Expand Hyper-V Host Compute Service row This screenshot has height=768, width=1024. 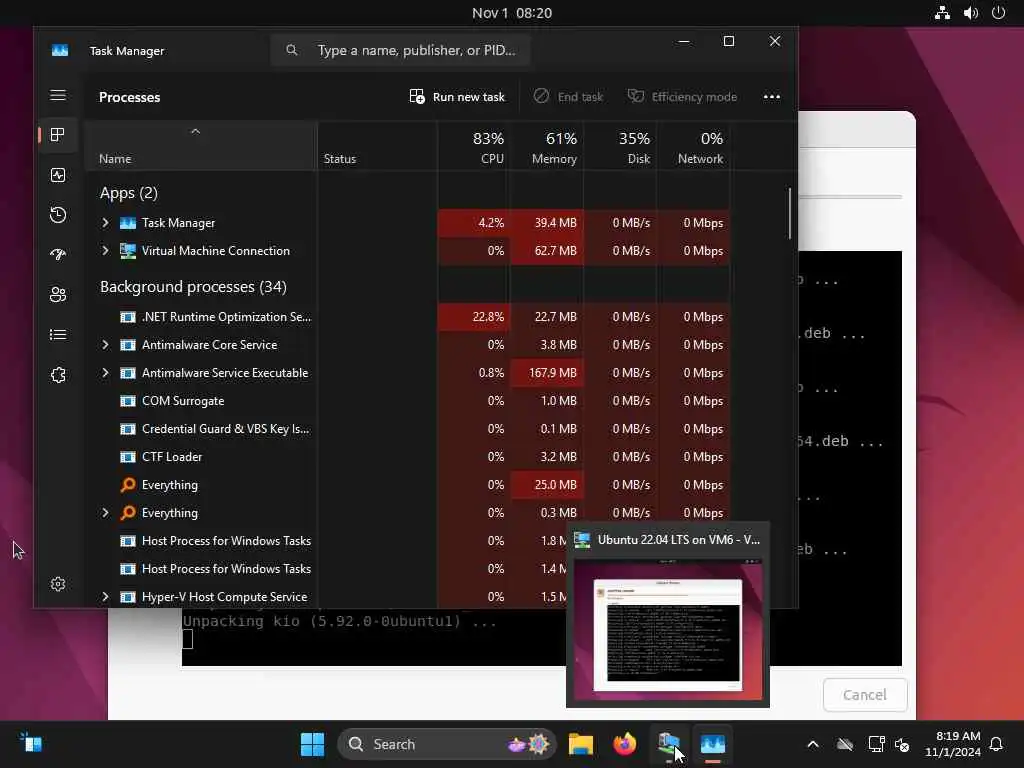click(105, 597)
